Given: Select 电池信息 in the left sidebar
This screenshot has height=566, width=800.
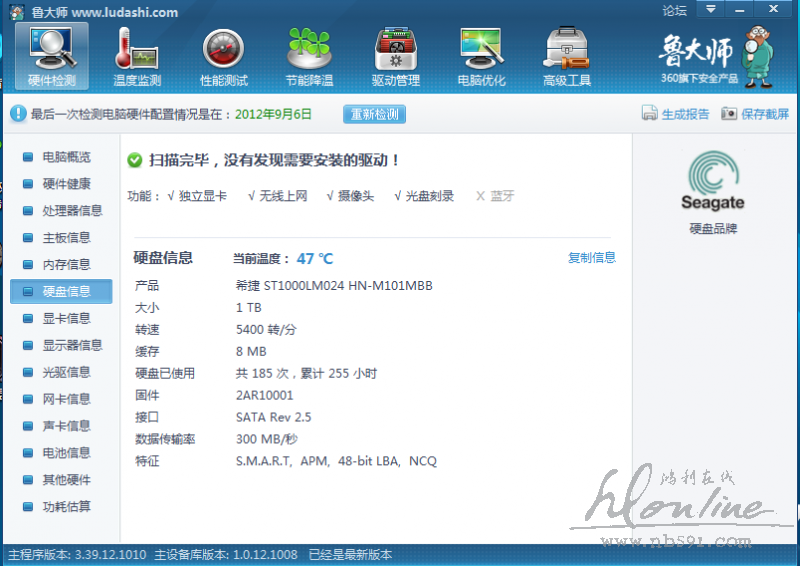Looking at the screenshot, I should (66, 453).
